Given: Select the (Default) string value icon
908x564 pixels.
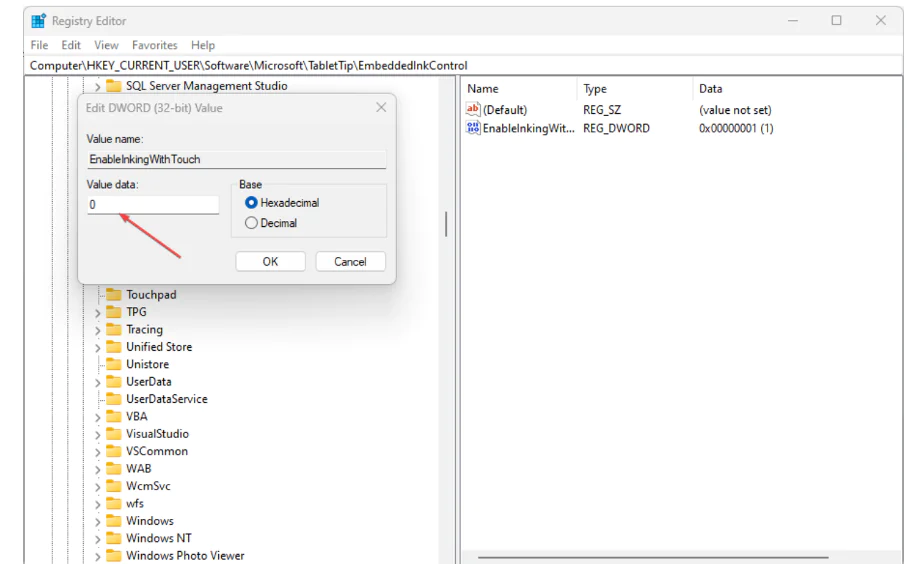Looking at the screenshot, I should 473,109.
